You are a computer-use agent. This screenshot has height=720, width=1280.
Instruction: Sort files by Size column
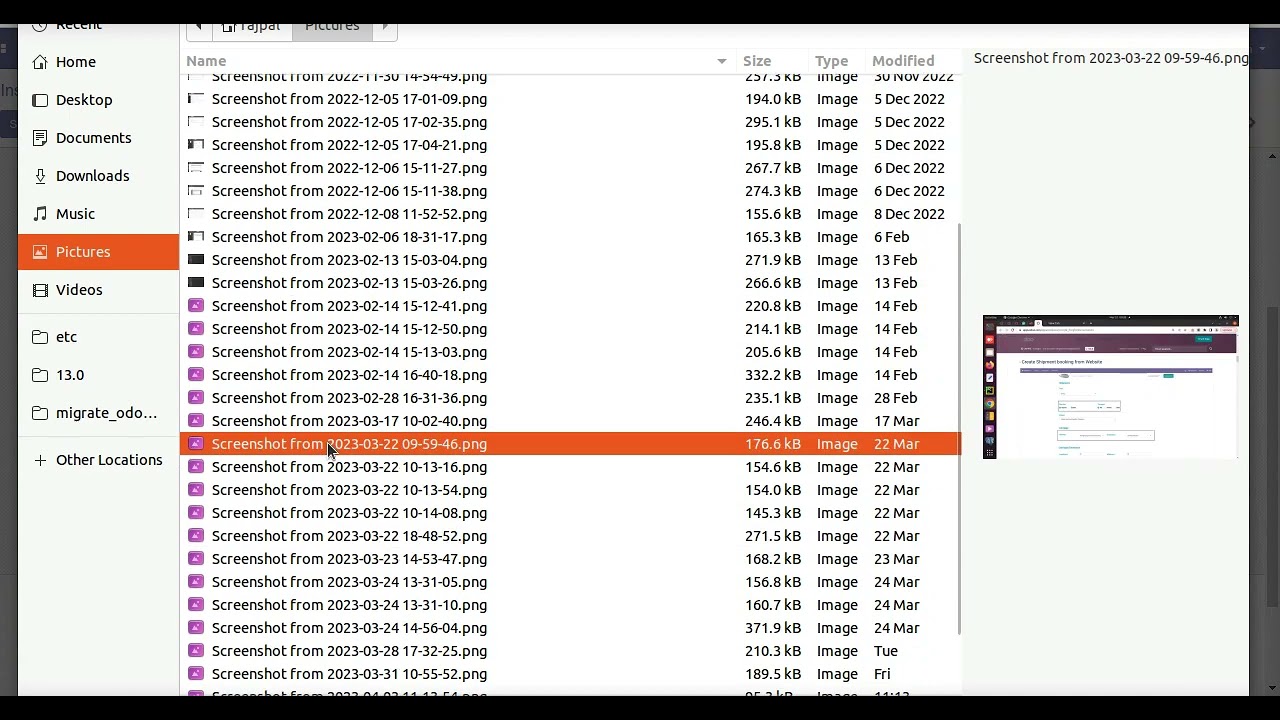pyautogui.click(x=757, y=61)
